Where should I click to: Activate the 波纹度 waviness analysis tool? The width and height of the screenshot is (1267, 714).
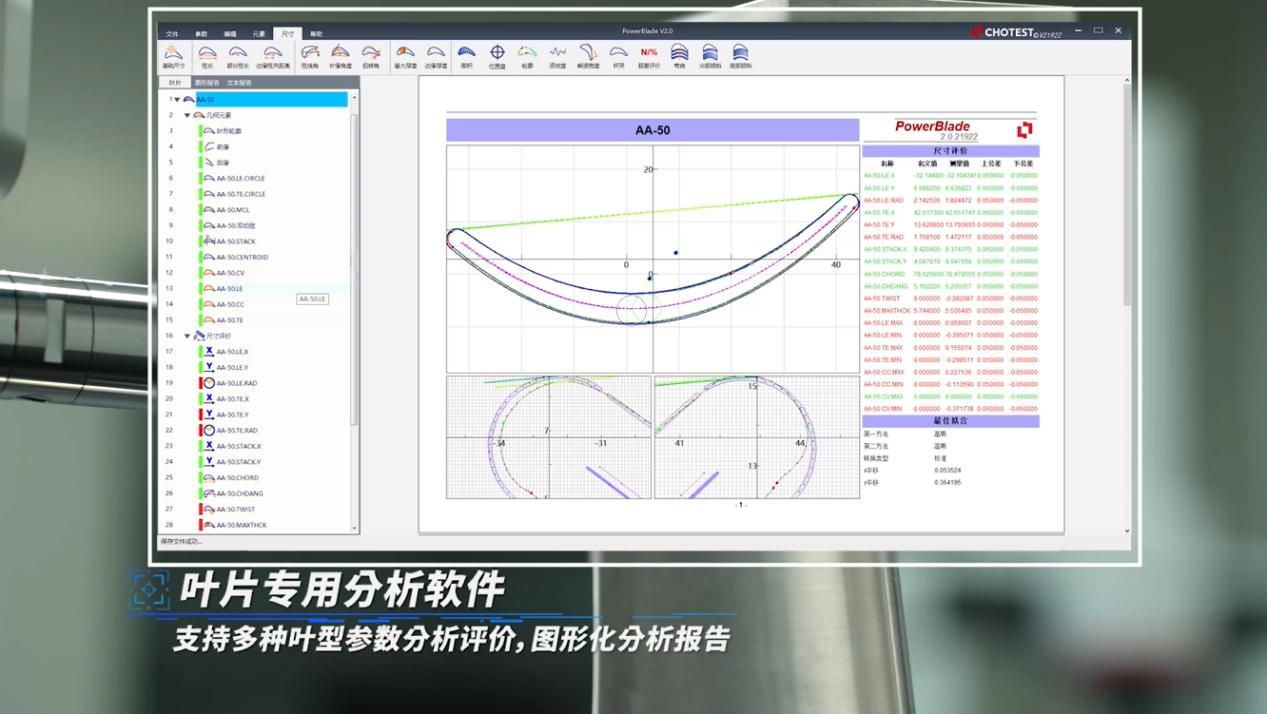[556, 52]
